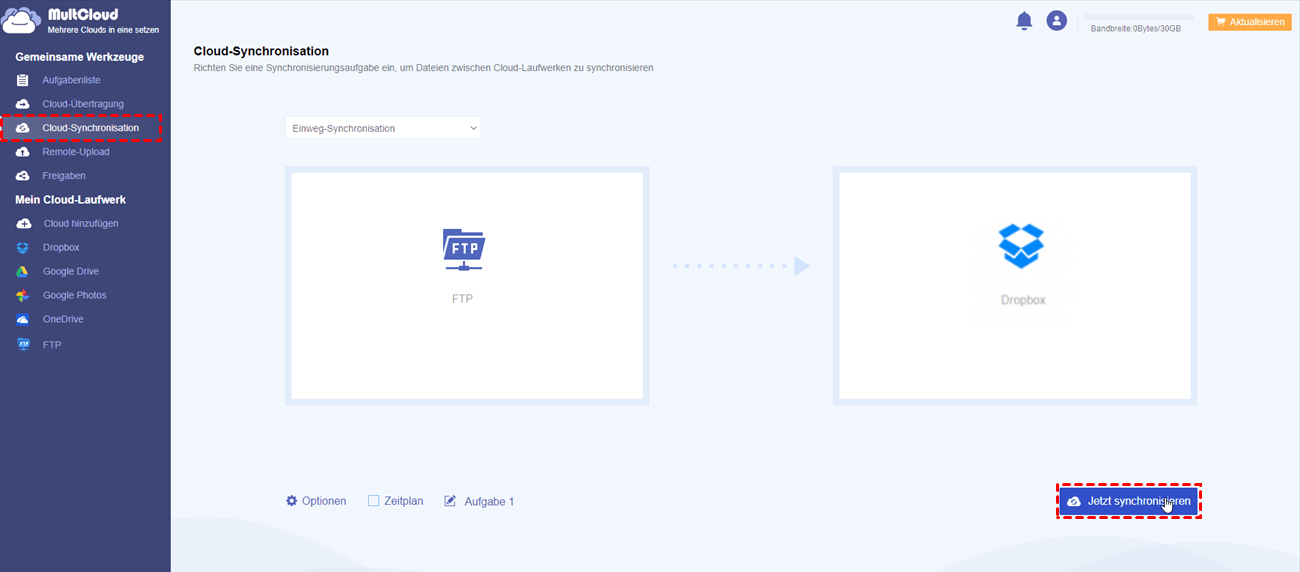Select the FTP source box

click(467, 286)
